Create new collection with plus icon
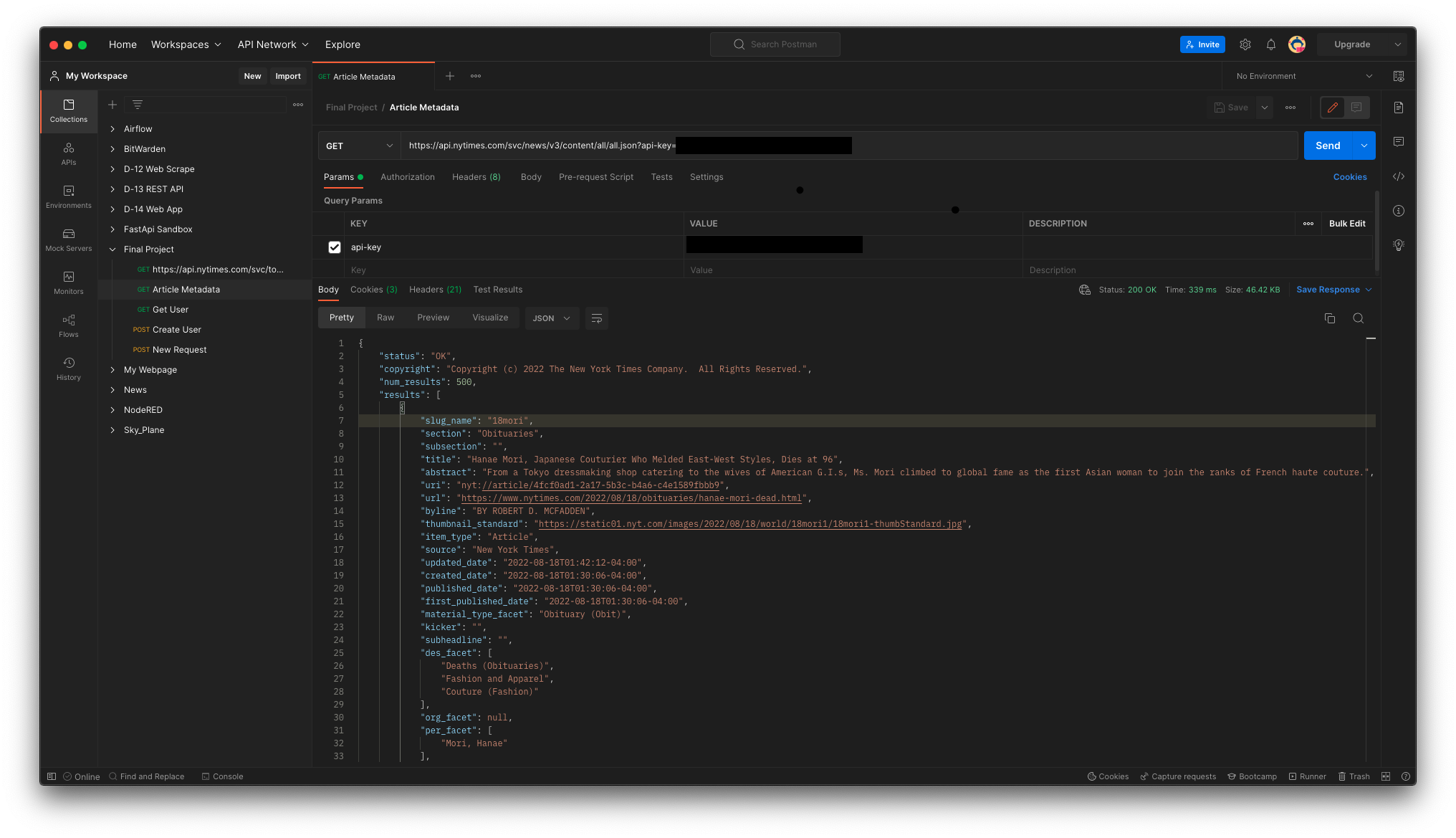This screenshot has height=838, width=1456. pos(112,105)
